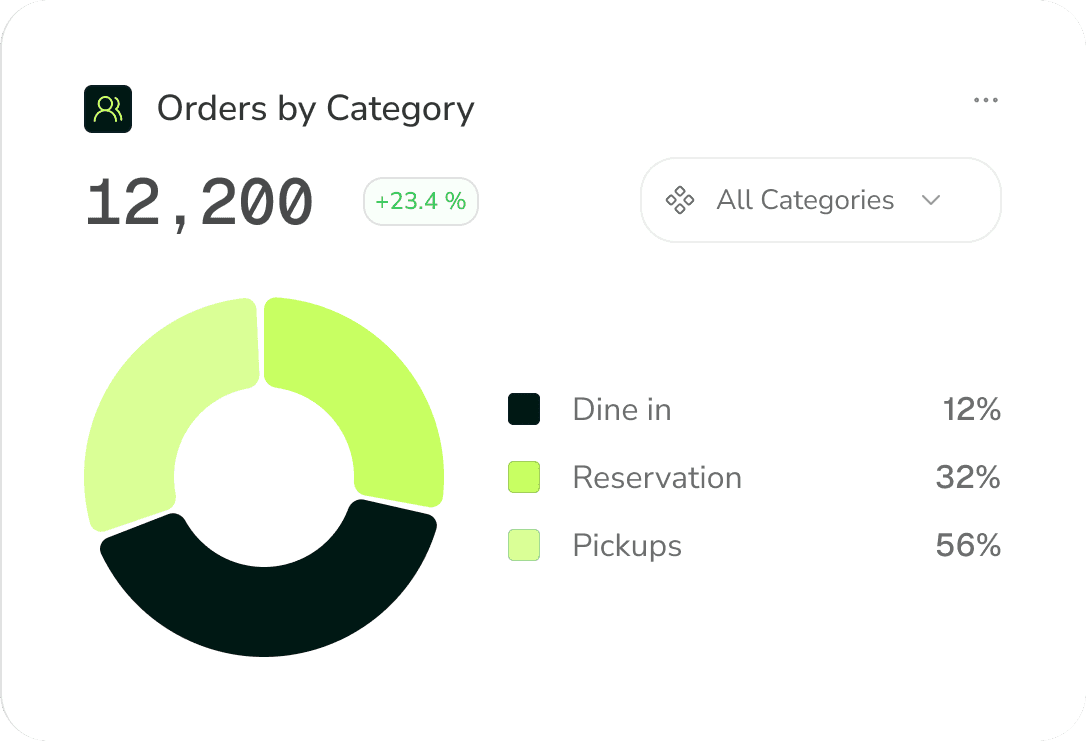The height and width of the screenshot is (741, 1086).
Task: Click the Reservation legend label
Action: tap(657, 477)
